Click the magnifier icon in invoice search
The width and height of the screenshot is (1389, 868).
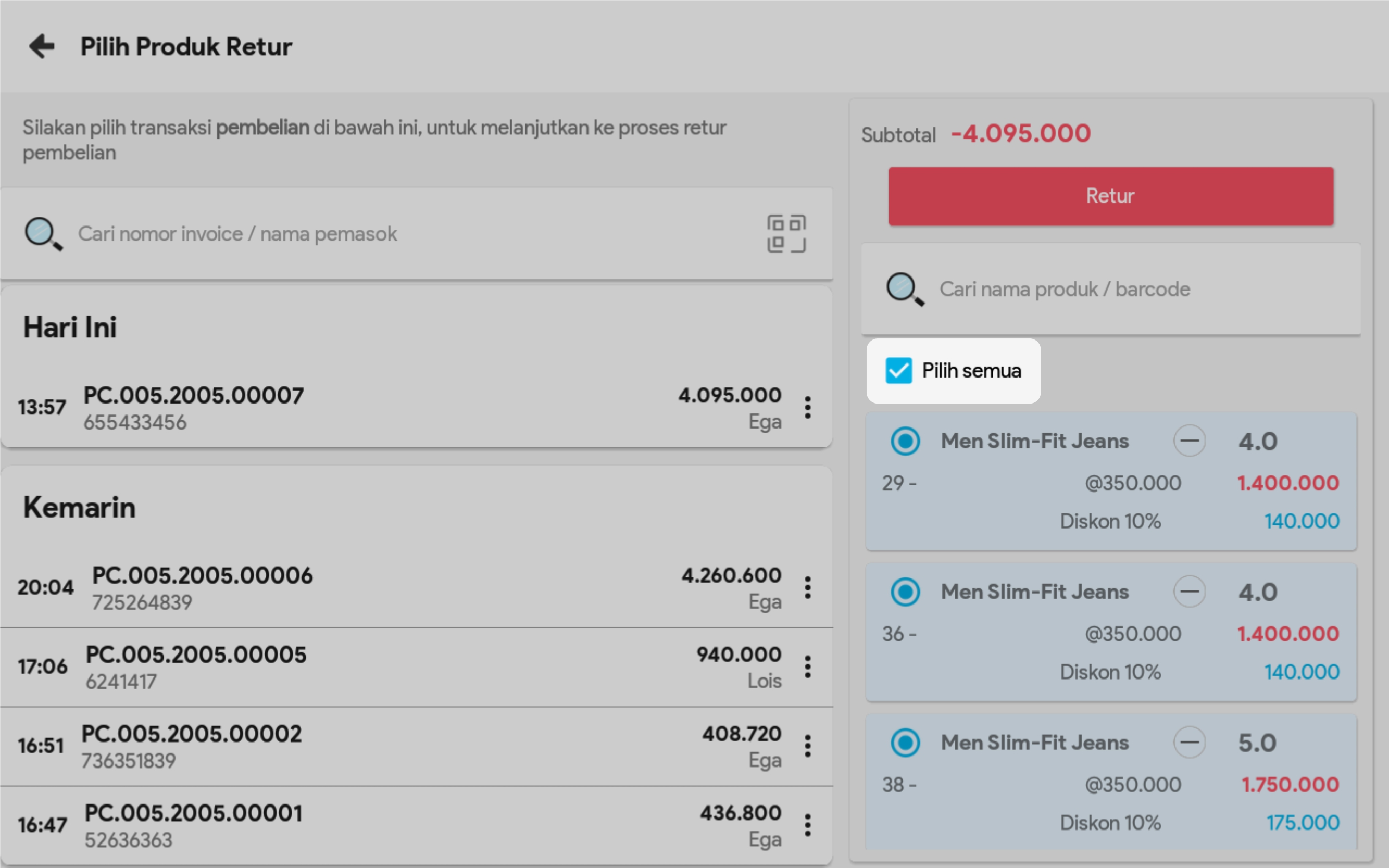click(x=43, y=234)
